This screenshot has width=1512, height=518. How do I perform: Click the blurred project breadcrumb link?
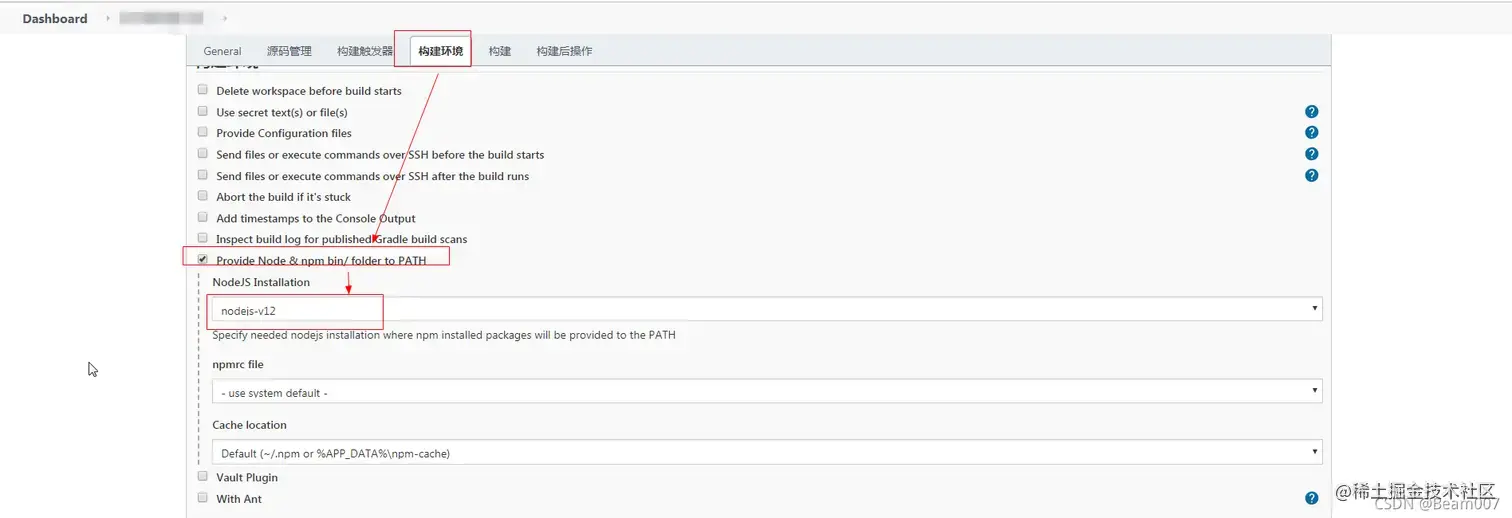tap(161, 18)
